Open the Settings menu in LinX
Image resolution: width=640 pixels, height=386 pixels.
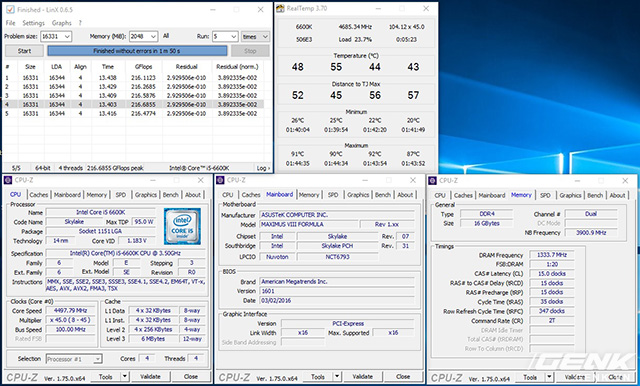tap(33, 23)
